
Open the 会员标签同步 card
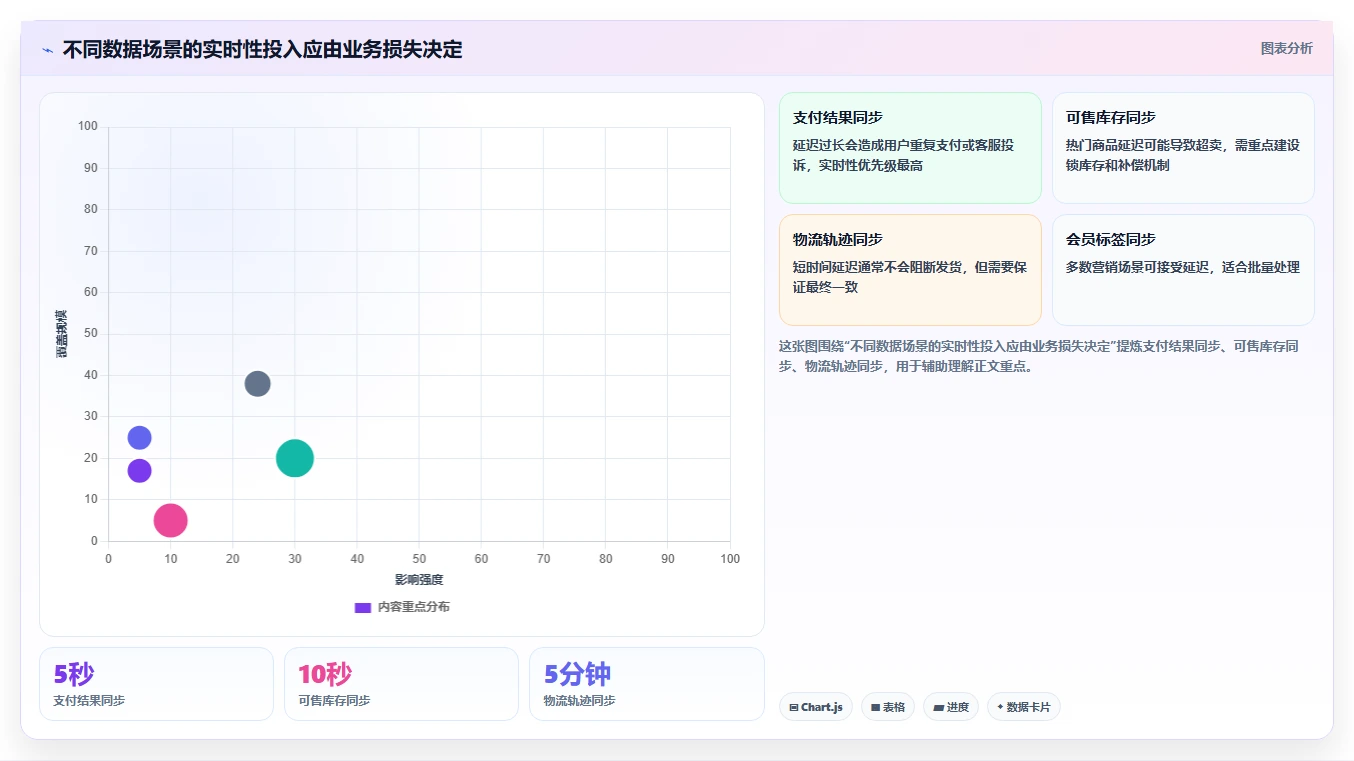[1183, 270]
